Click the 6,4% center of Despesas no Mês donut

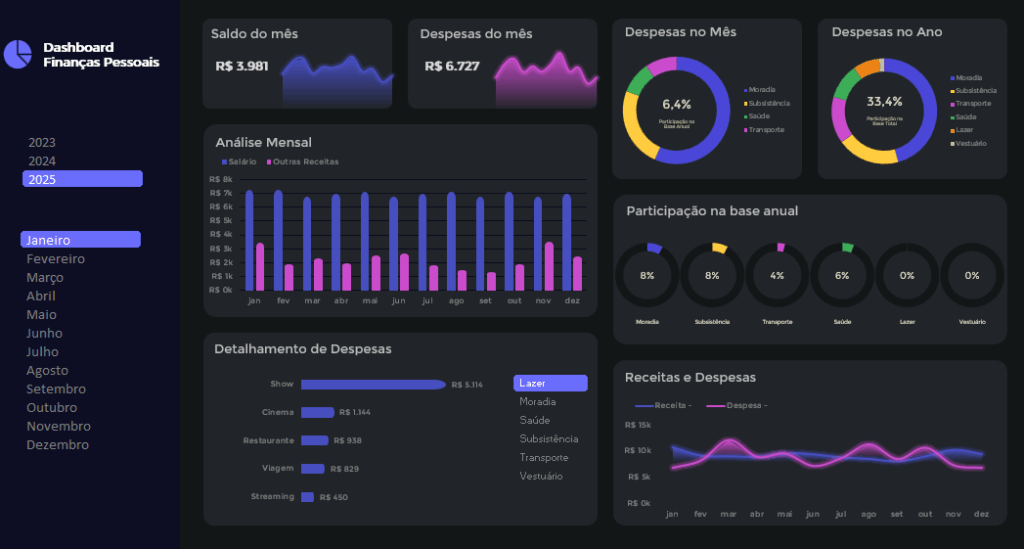coord(677,104)
